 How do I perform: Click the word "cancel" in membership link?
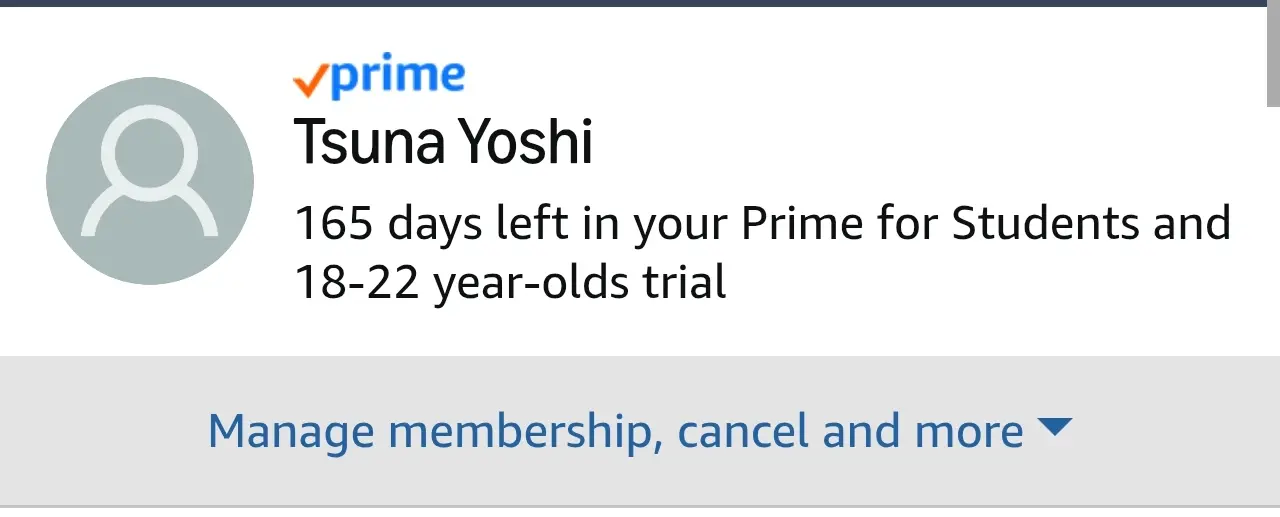pos(744,431)
